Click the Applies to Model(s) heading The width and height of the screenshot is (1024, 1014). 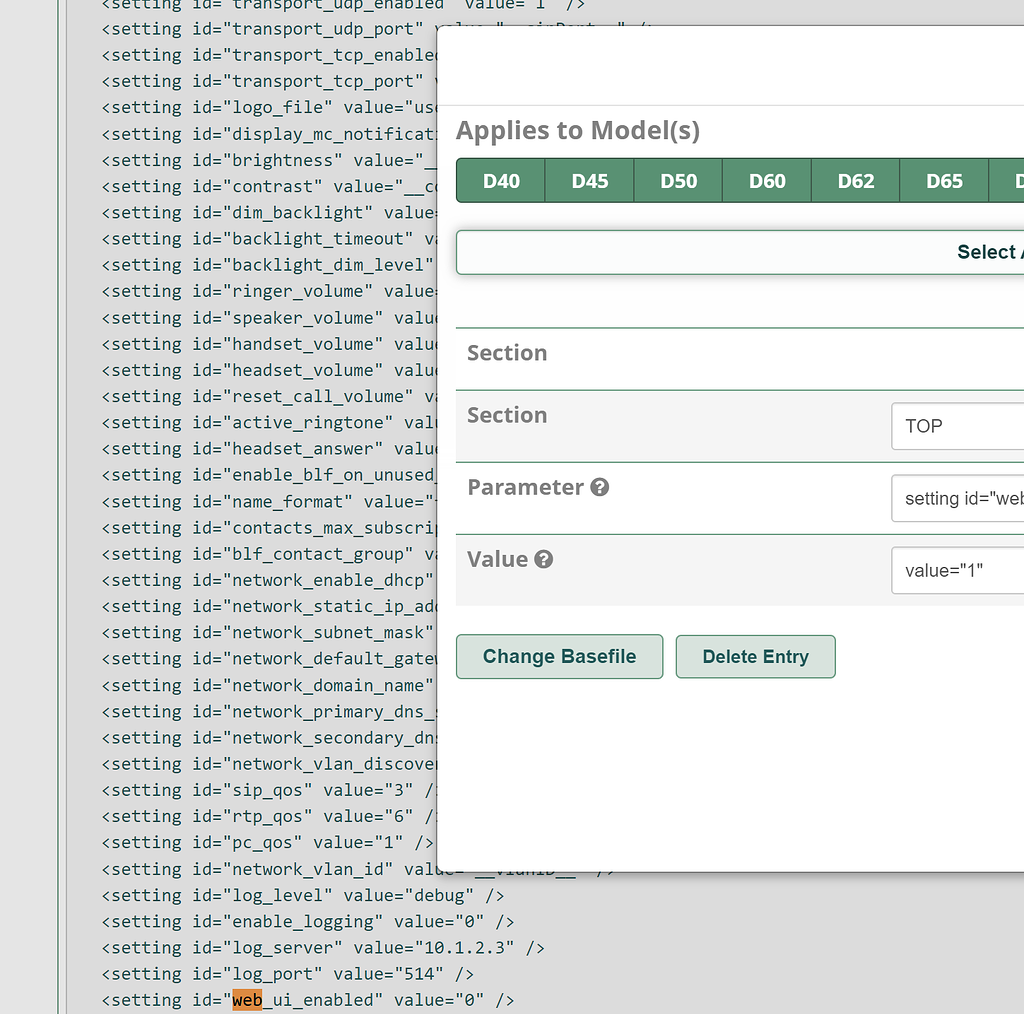(x=580, y=130)
